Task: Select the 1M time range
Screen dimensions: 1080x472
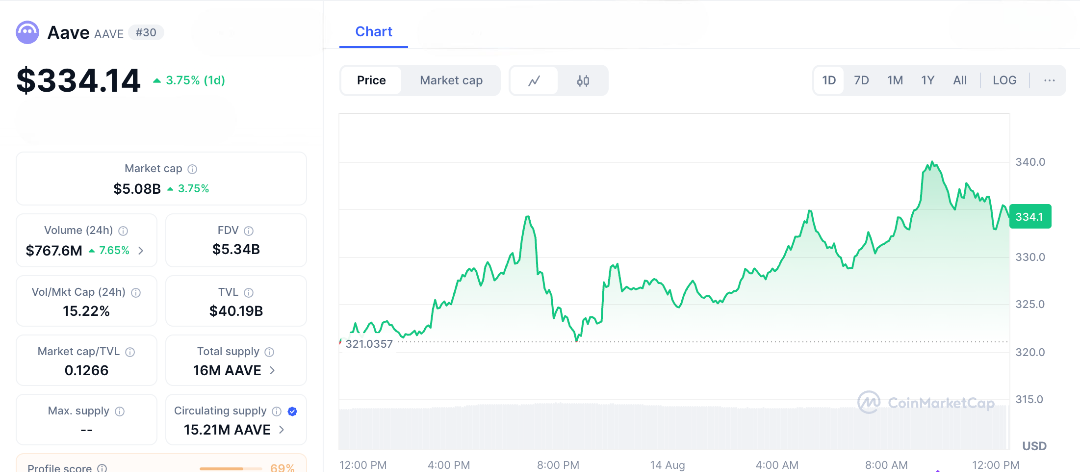Action: point(895,80)
